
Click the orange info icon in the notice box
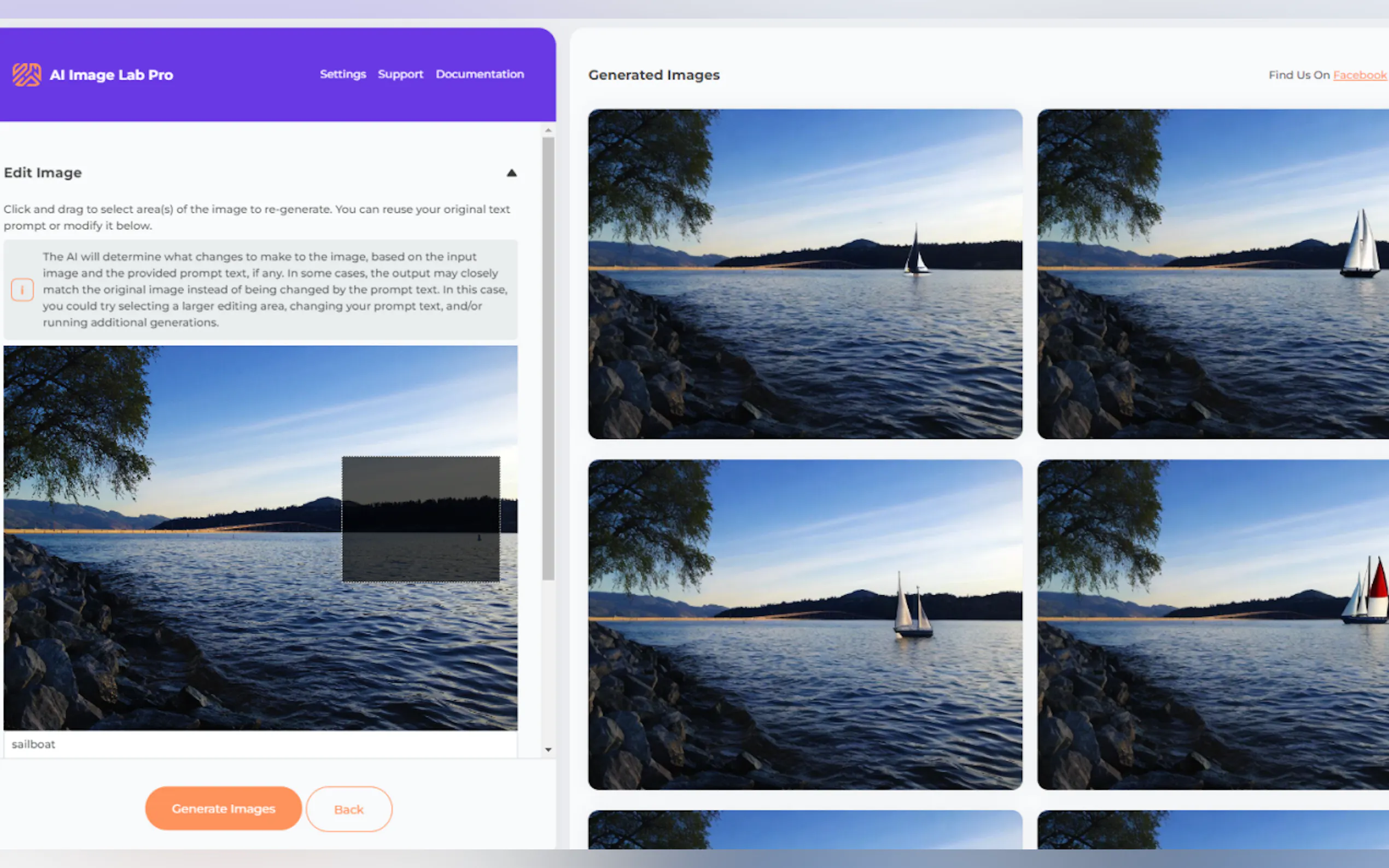[x=22, y=290]
